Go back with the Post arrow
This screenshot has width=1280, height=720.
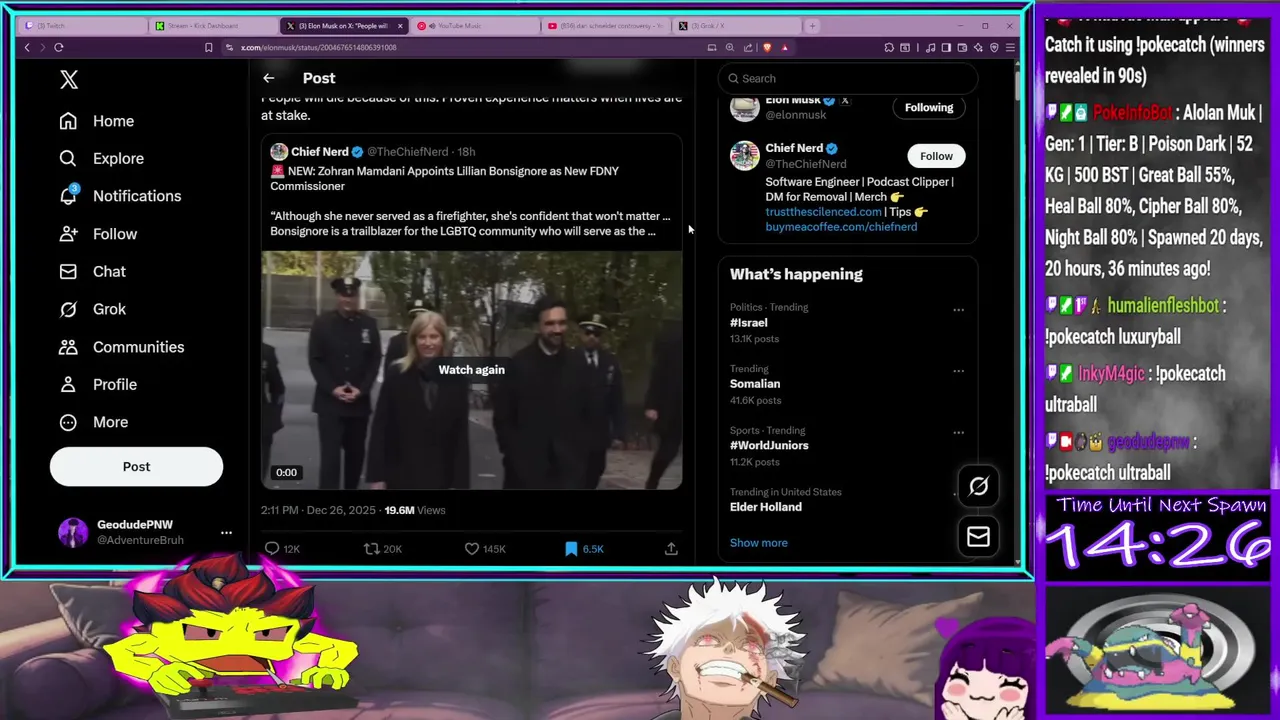click(268, 78)
